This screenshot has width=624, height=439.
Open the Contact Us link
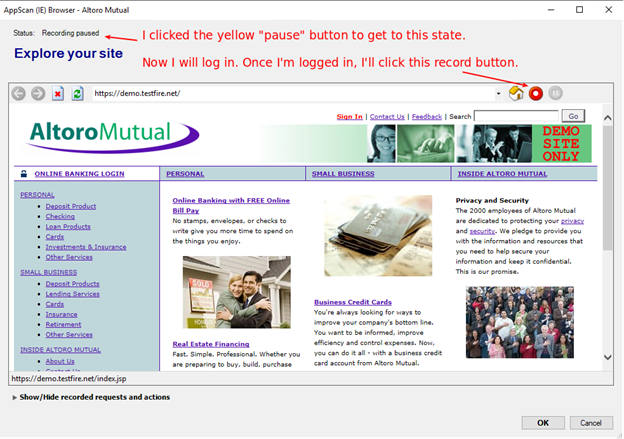coord(388,117)
